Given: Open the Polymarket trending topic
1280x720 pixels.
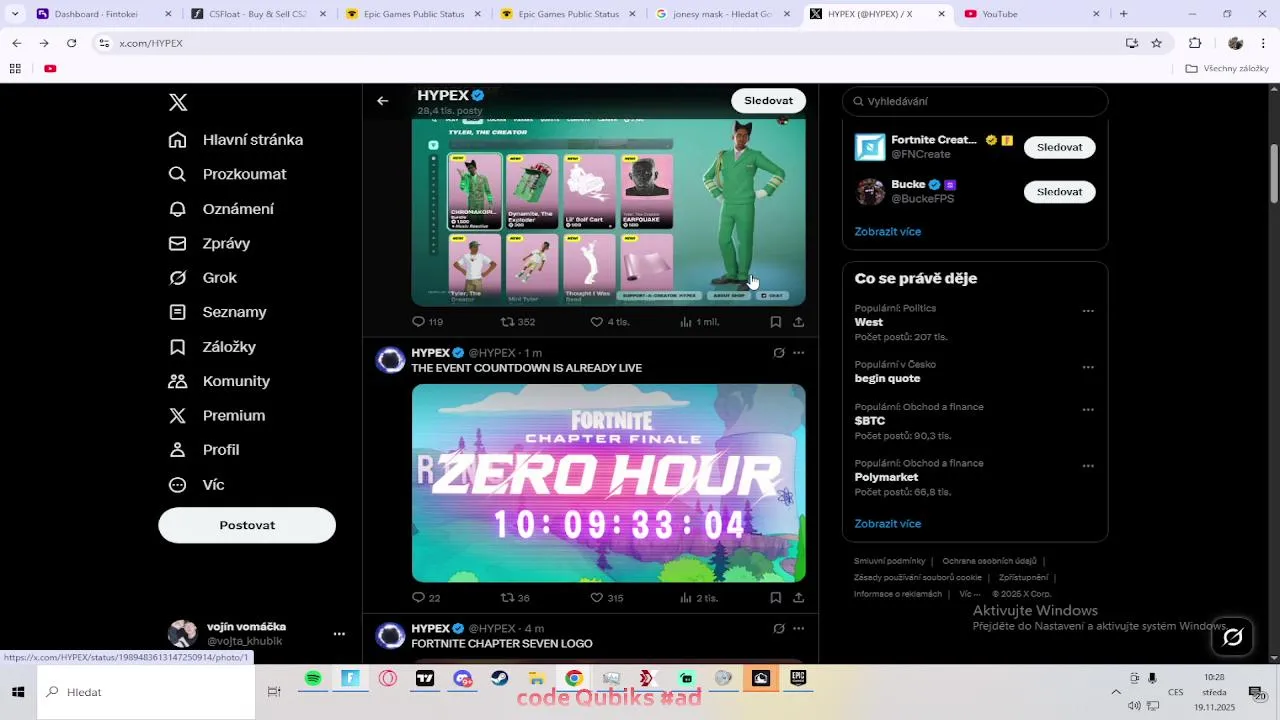Looking at the screenshot, I should (x=886, y=477).
